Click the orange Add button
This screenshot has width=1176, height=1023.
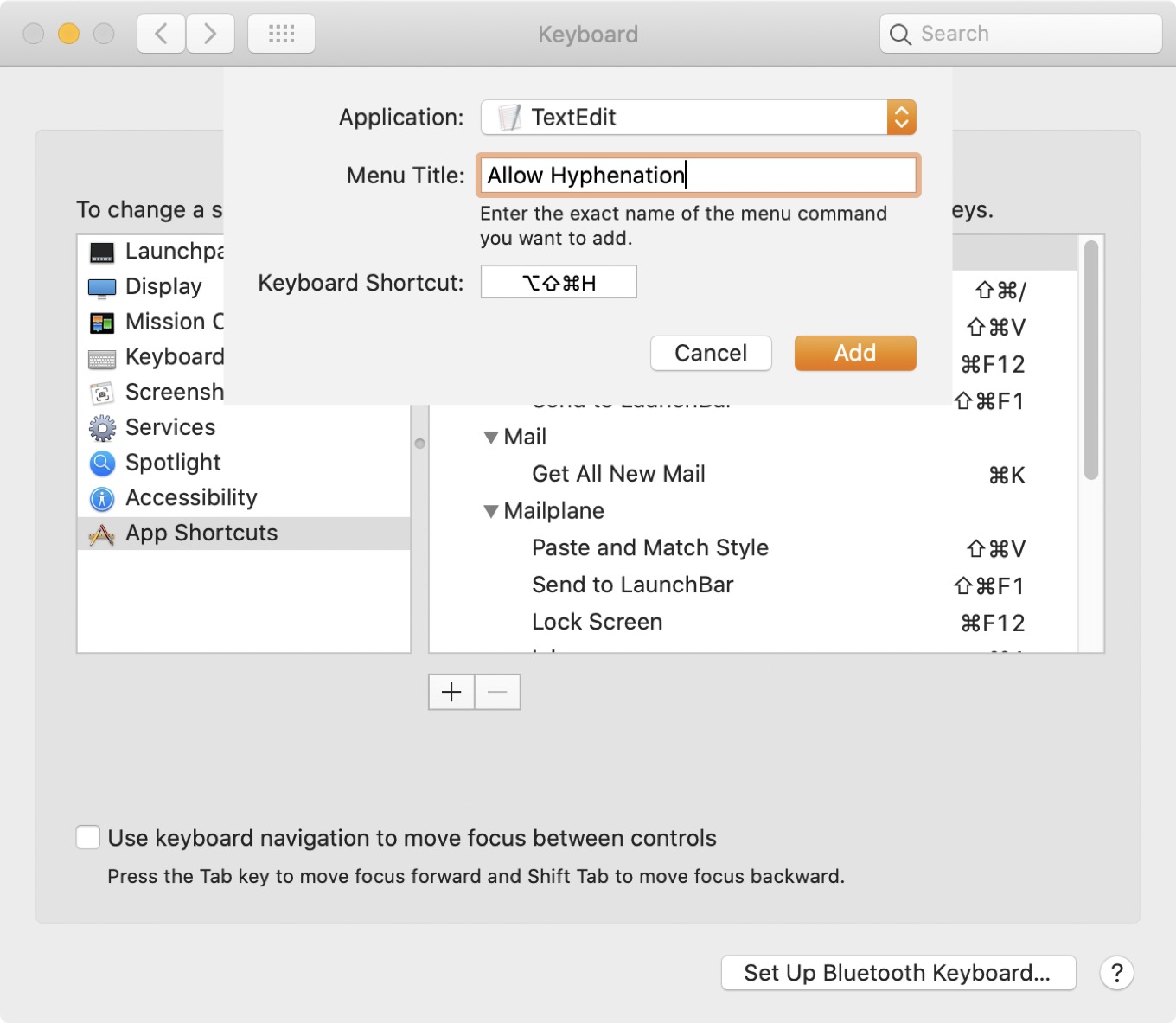point(855,353)
